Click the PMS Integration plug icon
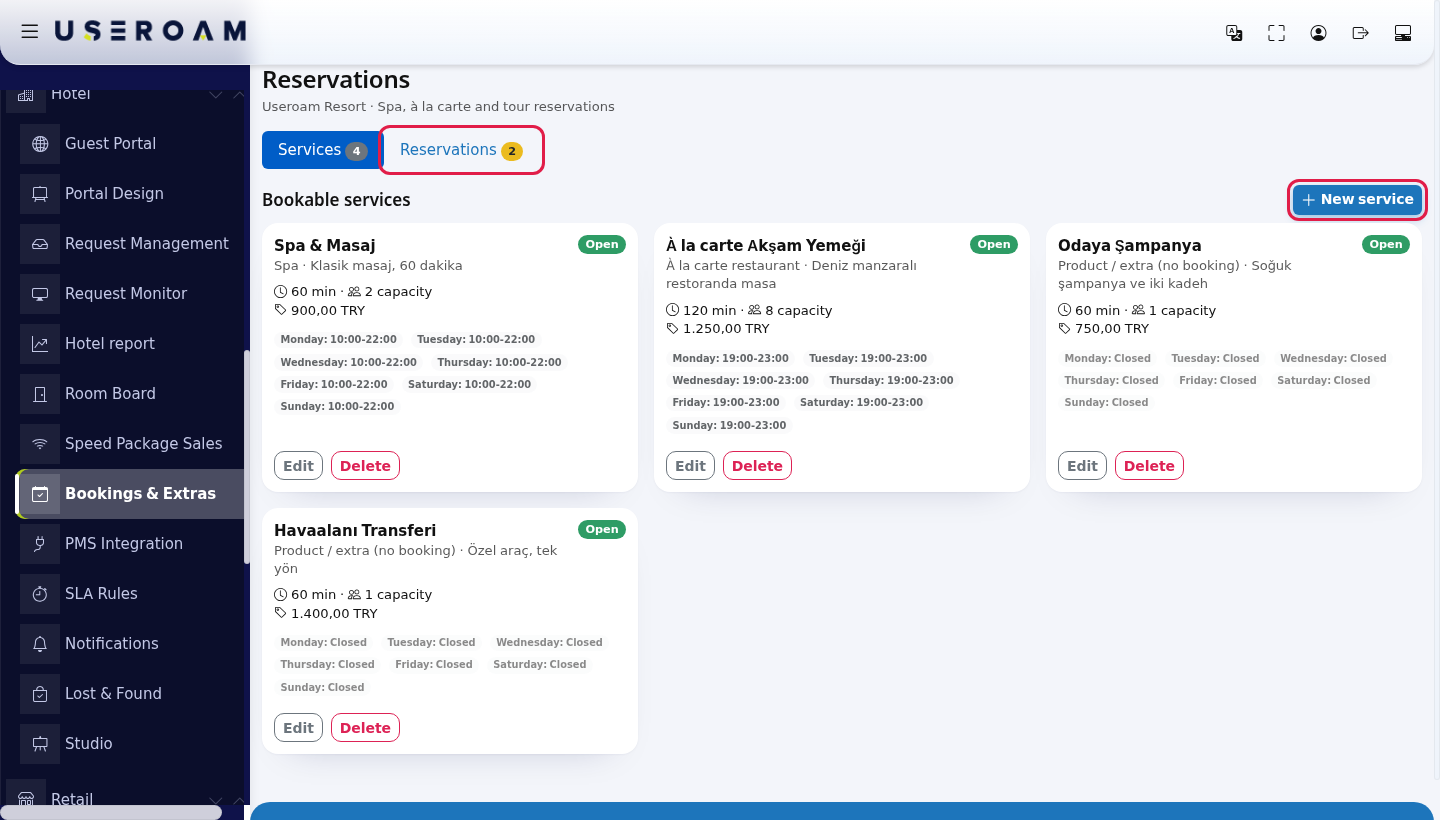1440x820 pixels. click(x=40, y=544)
